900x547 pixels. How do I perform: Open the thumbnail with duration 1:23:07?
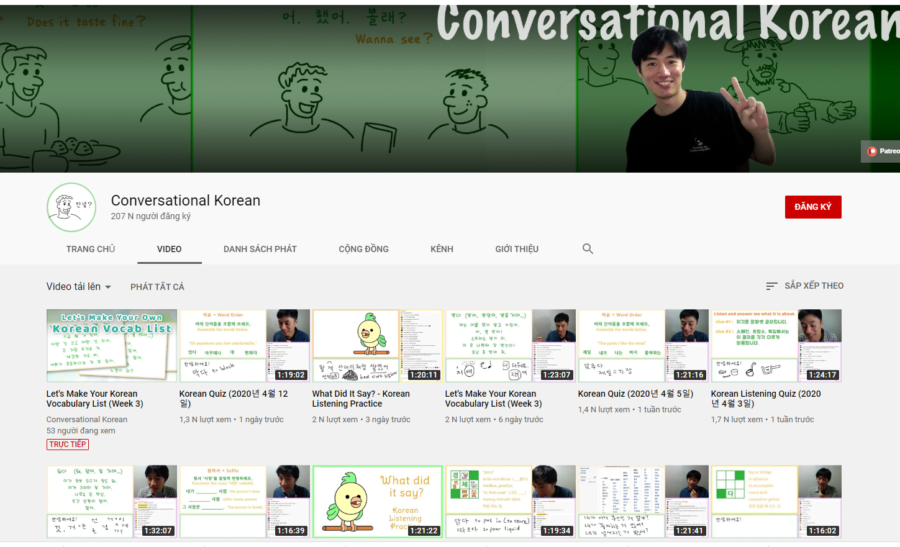coord(510,346)
